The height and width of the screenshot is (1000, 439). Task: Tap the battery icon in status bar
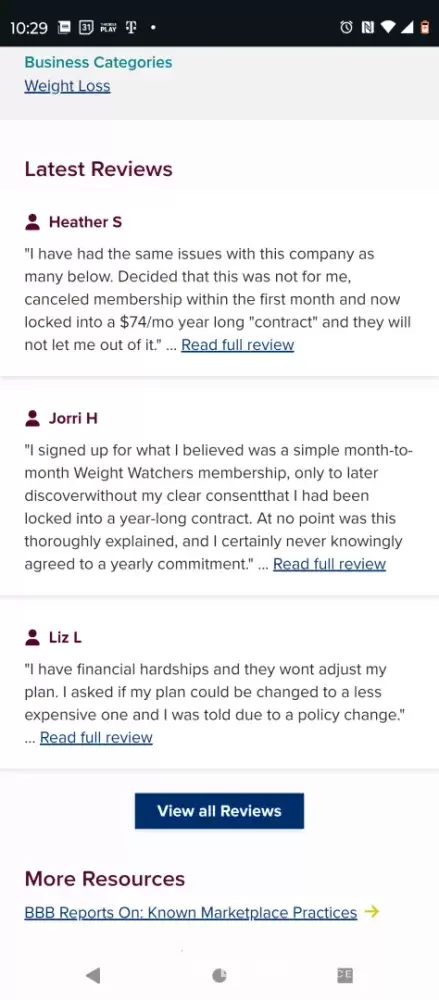point(424,27)
